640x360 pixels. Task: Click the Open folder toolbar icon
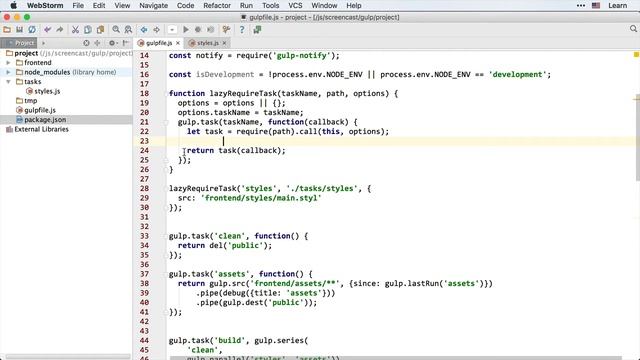pos(7,29)
